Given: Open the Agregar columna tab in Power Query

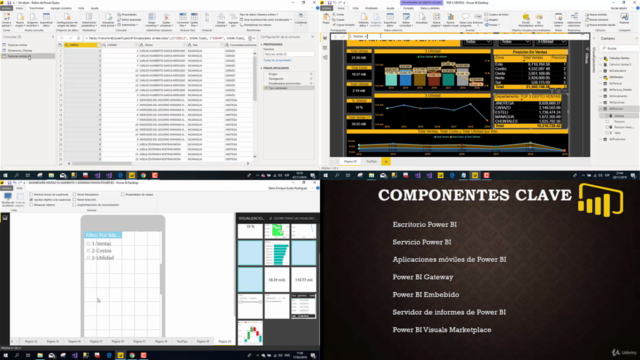Looking at the screenshot, I should (61, 8).
